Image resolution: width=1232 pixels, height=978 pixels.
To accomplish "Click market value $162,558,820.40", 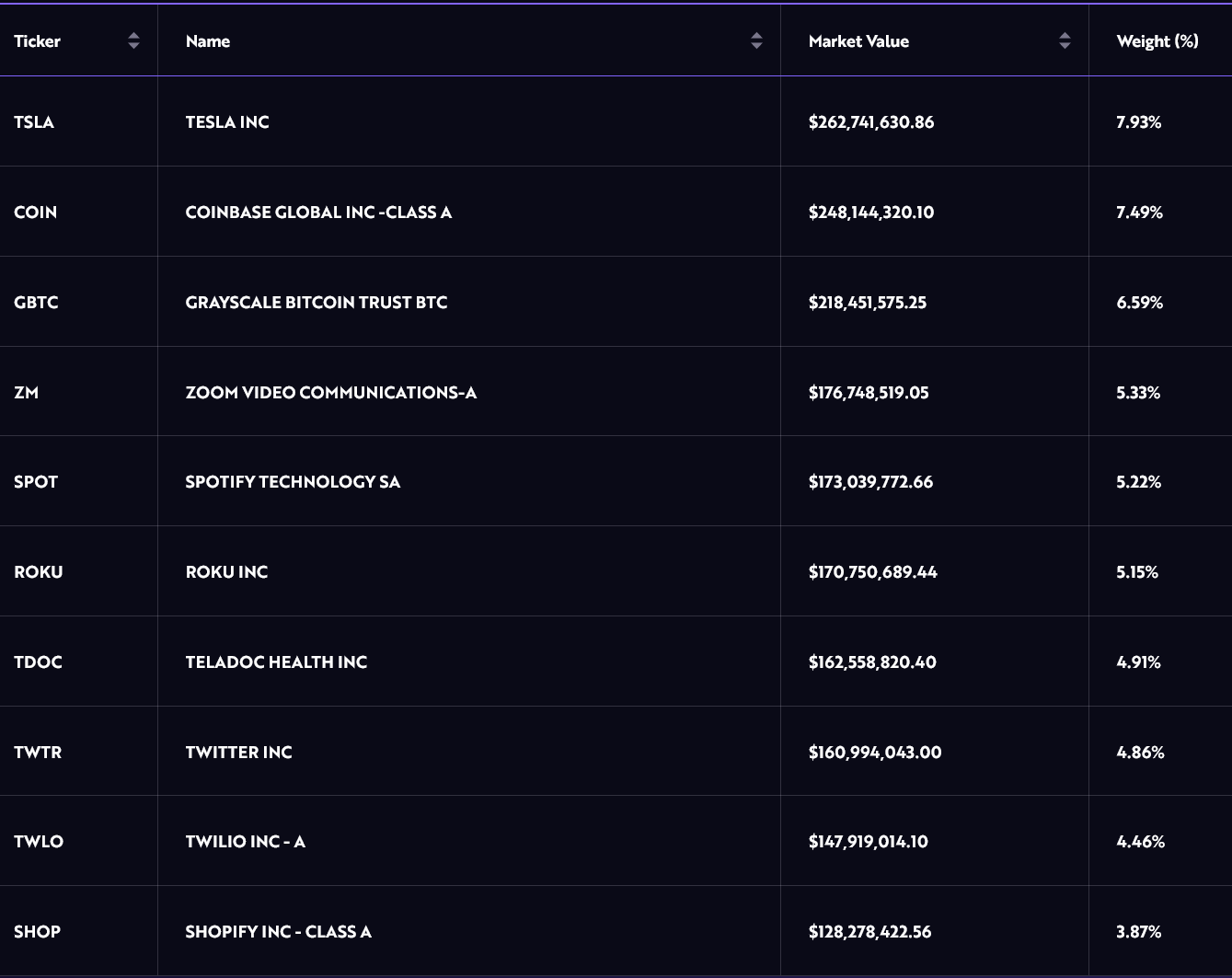I will click(872, 662).
